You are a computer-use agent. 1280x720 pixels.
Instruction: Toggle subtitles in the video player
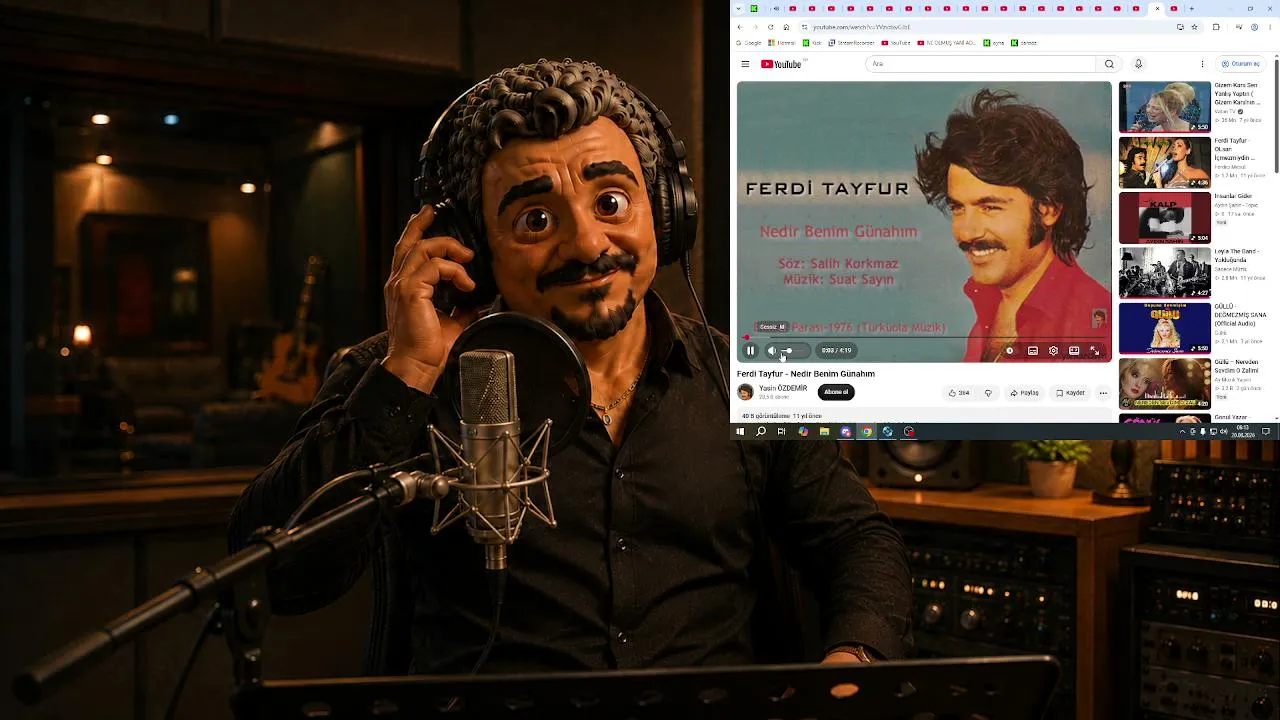(x=1033, y=351)
